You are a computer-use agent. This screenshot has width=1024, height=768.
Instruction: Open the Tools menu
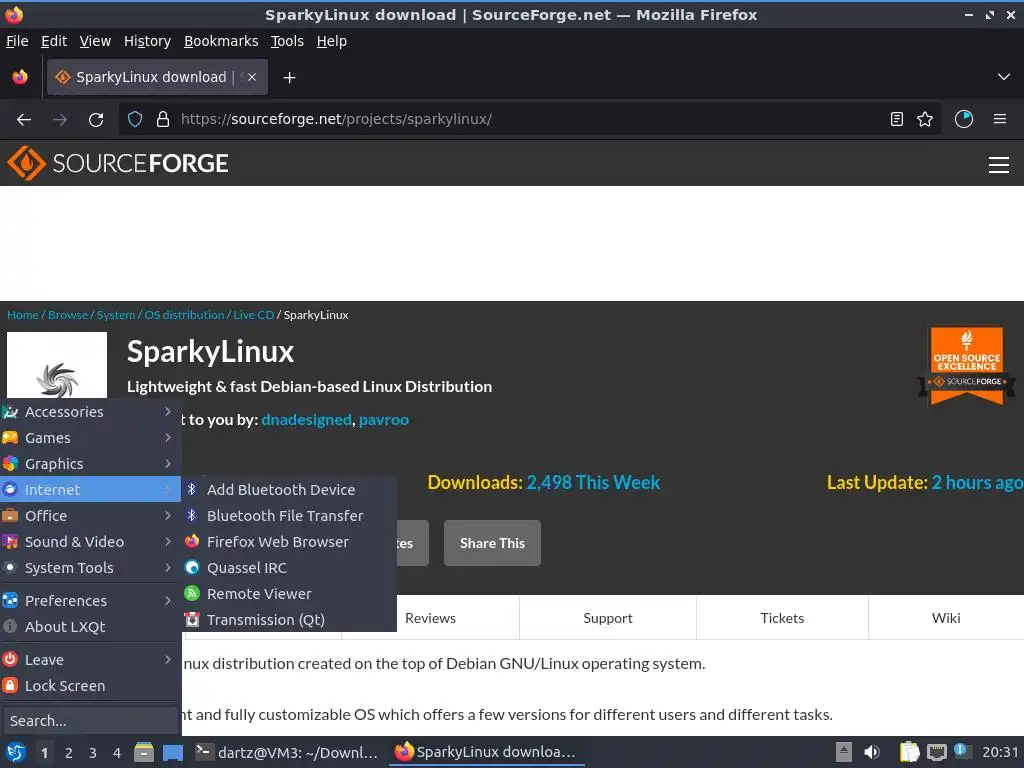pos(287,41)
